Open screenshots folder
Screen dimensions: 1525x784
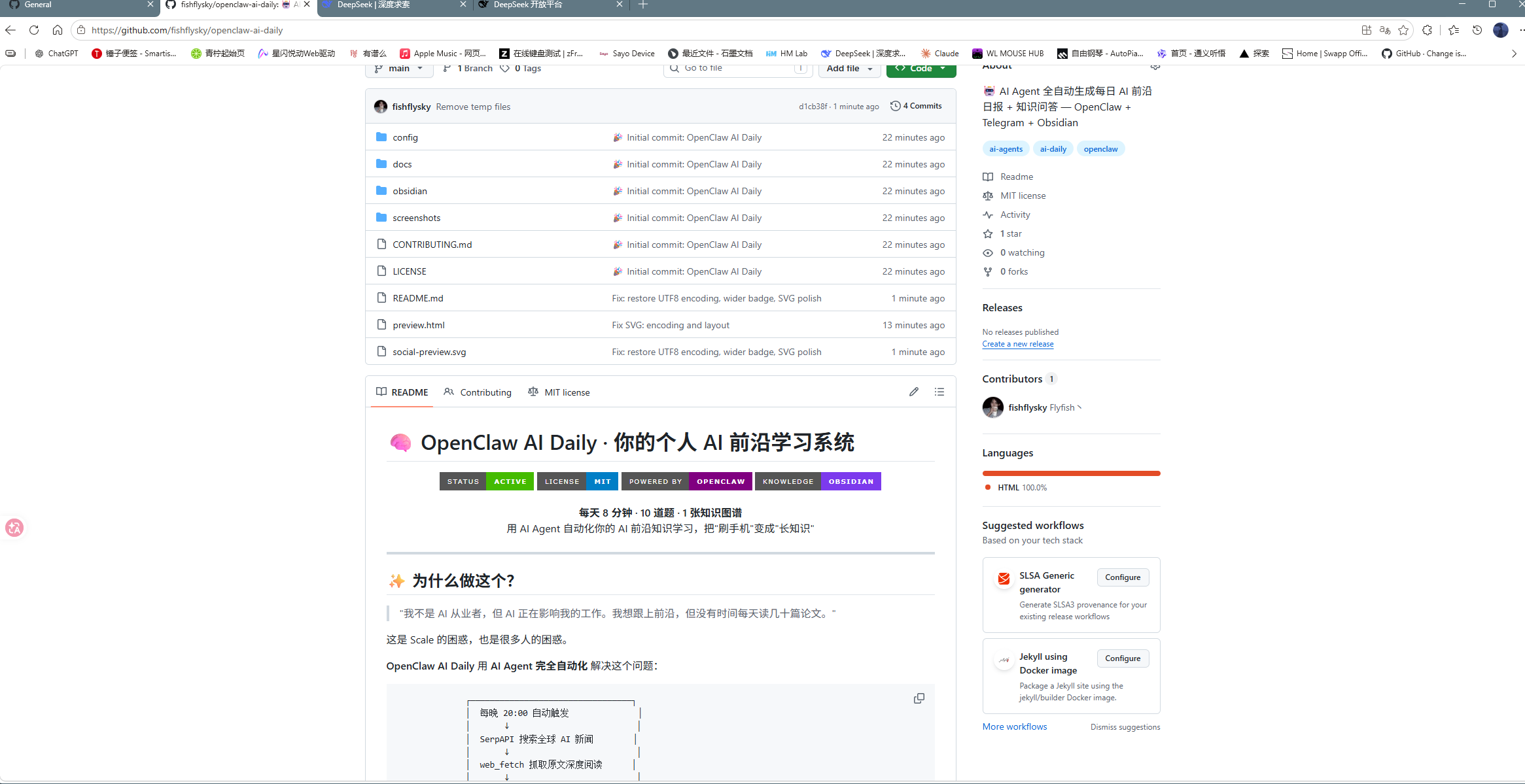point(417,218)
